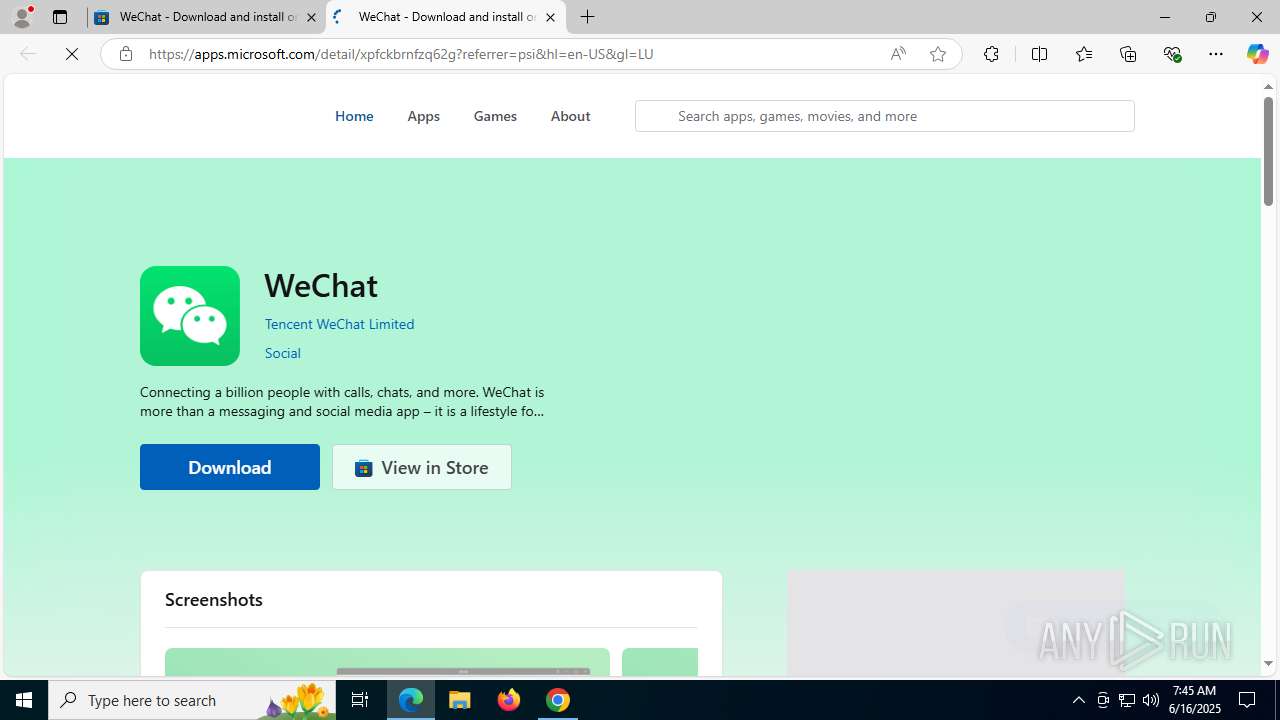Close the active WeChat tab
This screenshot has height=720, width=1280.
550,17
